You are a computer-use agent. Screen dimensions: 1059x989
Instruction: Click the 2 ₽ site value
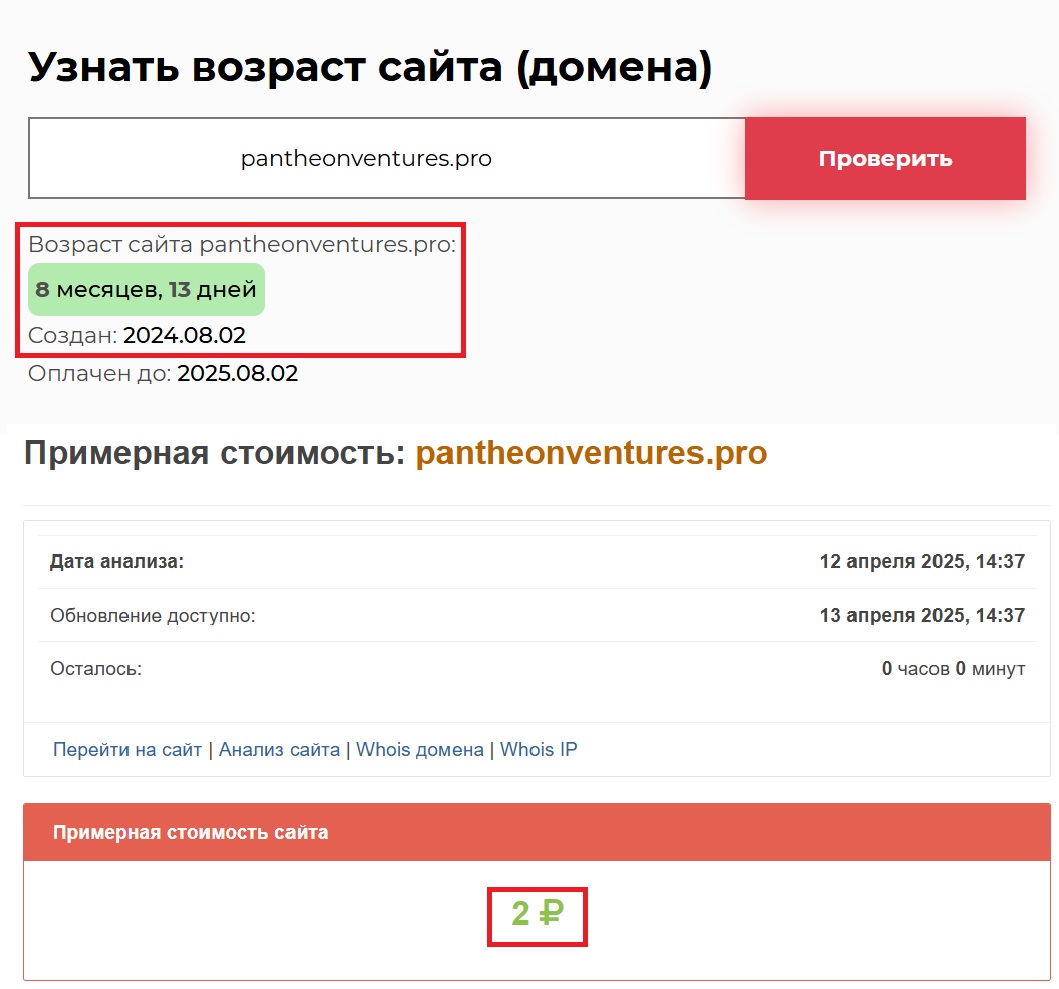pos(537,914)
